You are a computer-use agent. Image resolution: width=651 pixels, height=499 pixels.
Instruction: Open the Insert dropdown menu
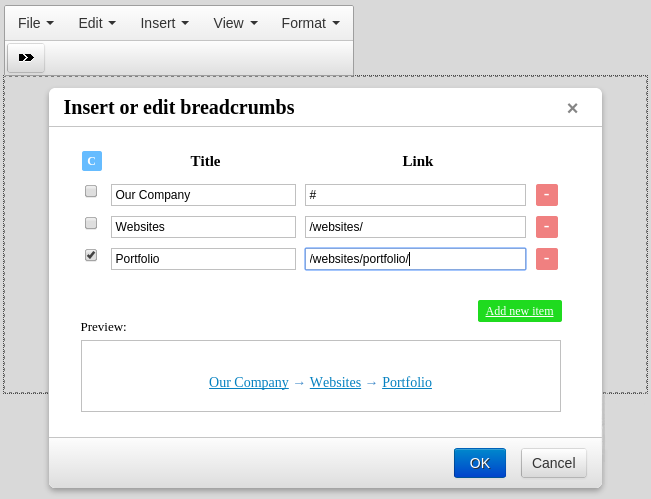[164, 23]
